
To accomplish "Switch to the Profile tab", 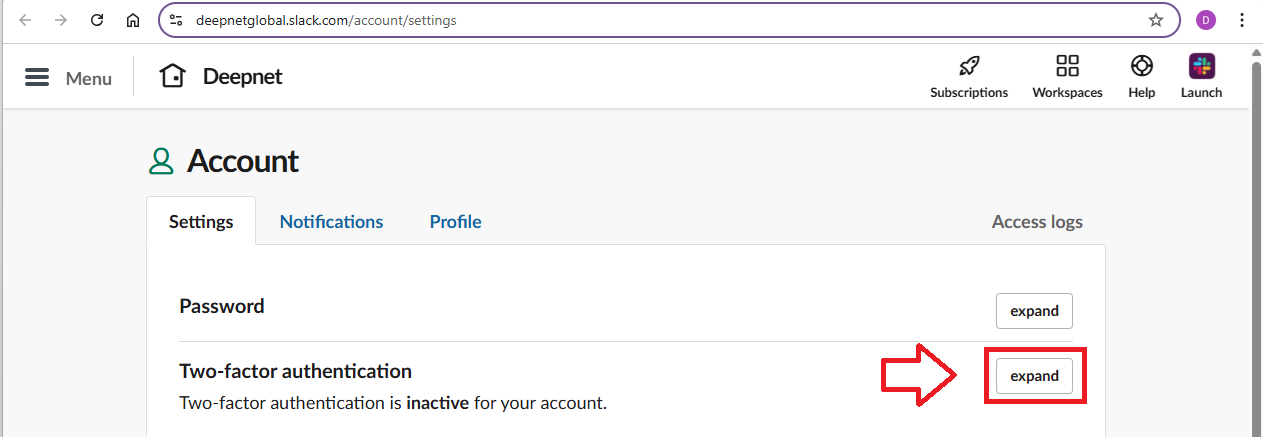I will pos(455,222).
